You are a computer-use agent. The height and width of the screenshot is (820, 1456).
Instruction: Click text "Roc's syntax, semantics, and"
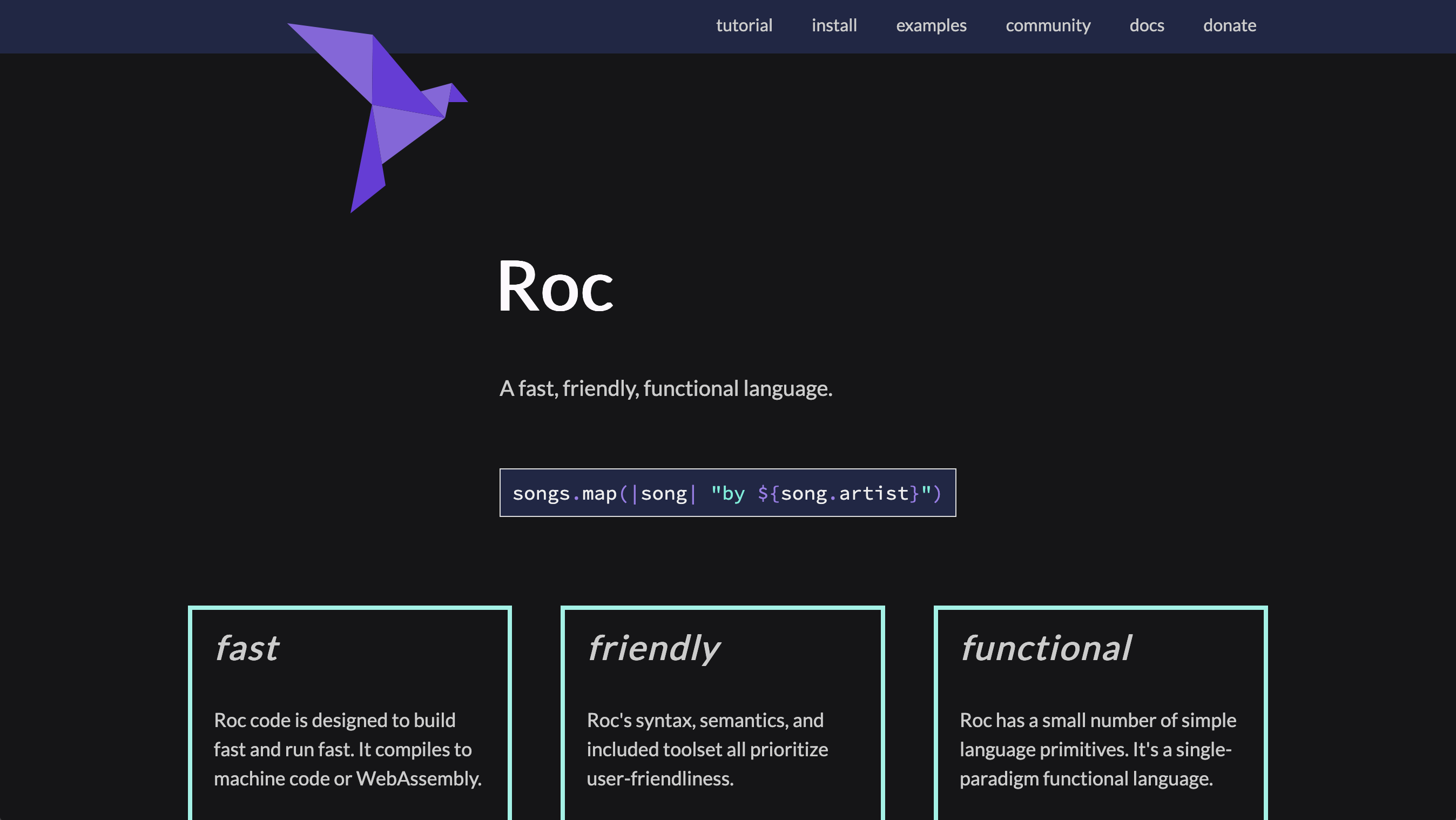click(705, 720)
